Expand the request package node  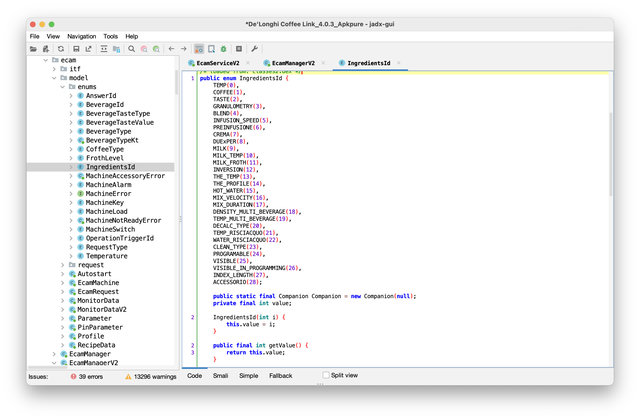coord(62,264)
